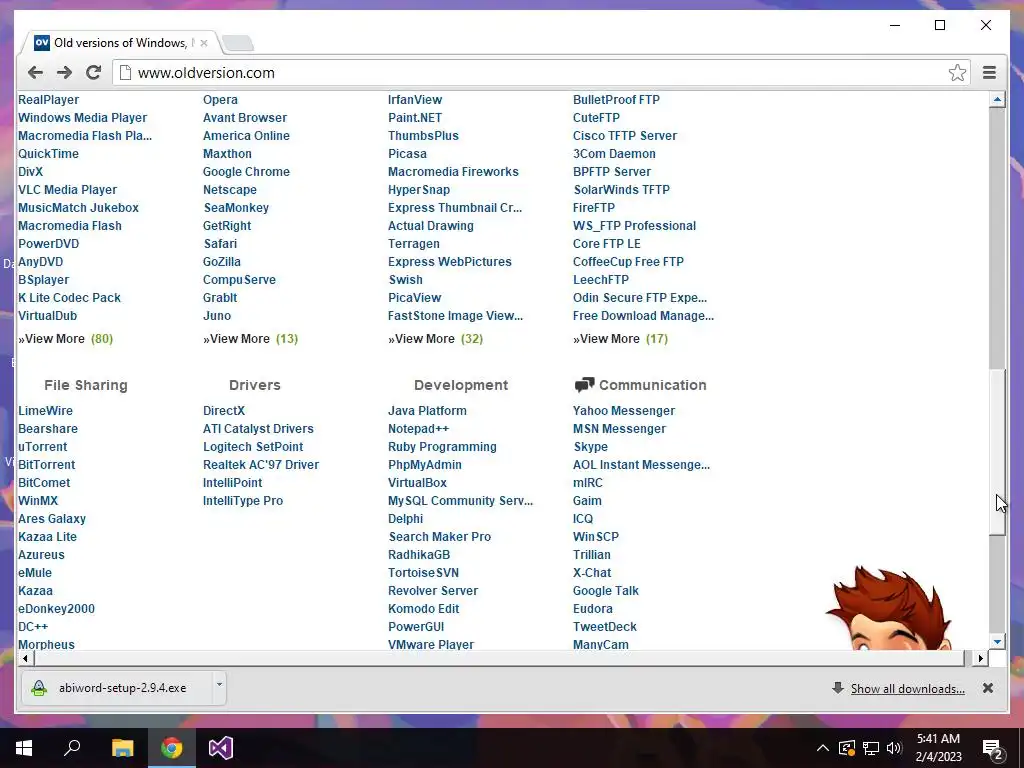The width and height of the screenshot is (1024, 768).
Task: Open the Yahoo Messenger link
Action: pos(624,411)
